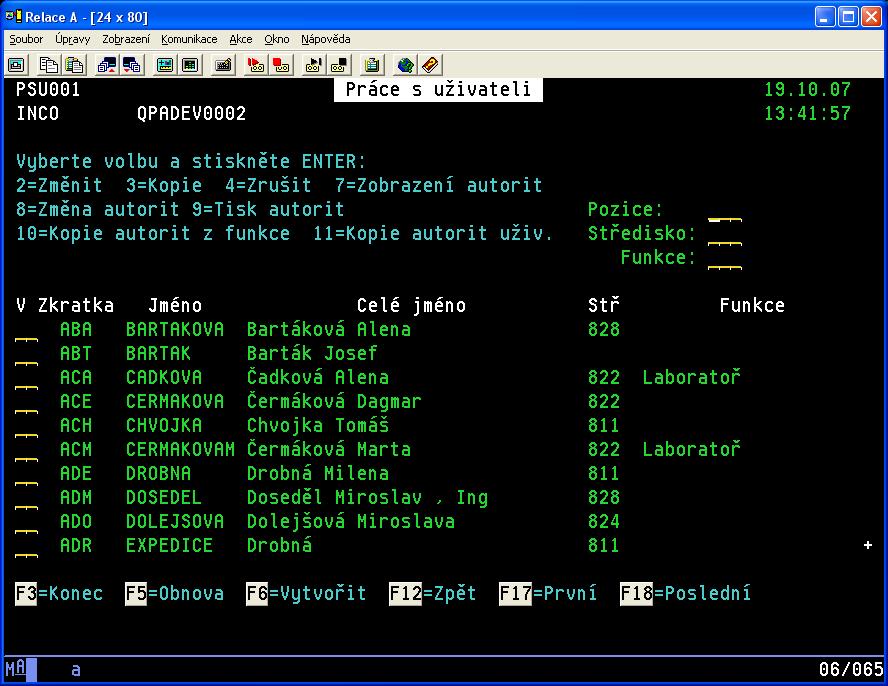Click the F3=Konec function key
The image size is (888, 686).
59,593
